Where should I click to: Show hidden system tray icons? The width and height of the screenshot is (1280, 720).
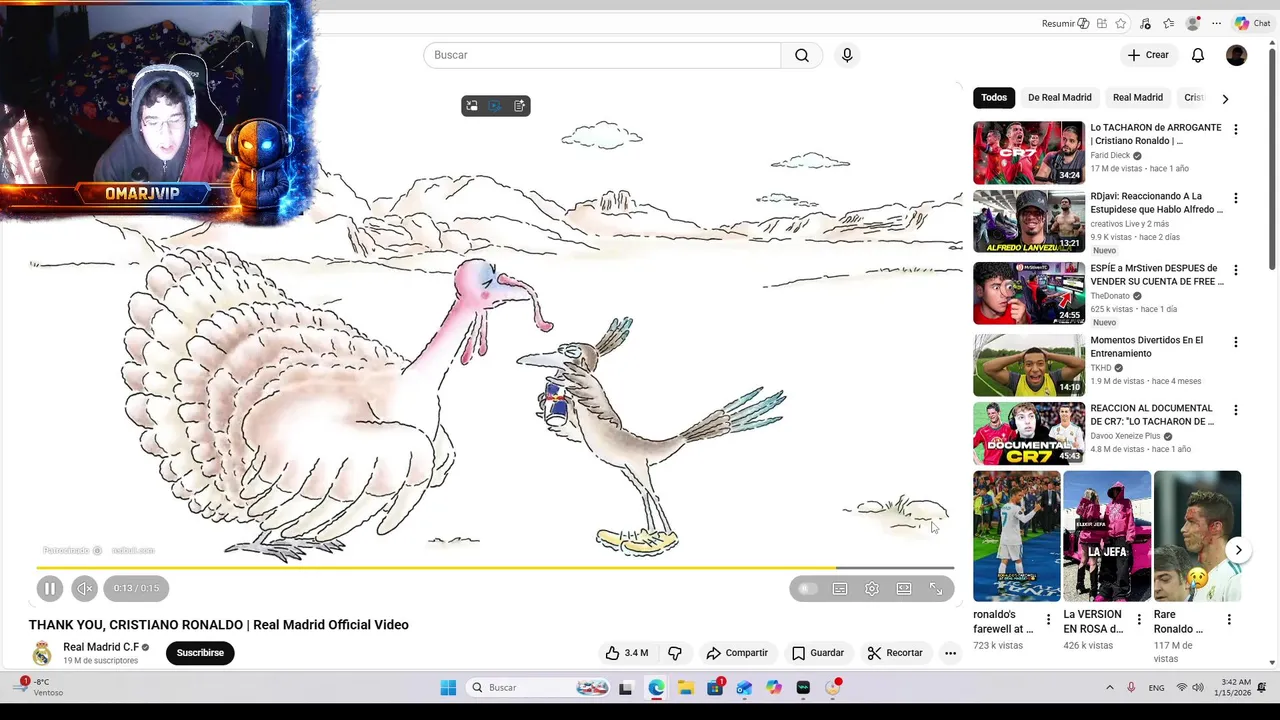1109,688
